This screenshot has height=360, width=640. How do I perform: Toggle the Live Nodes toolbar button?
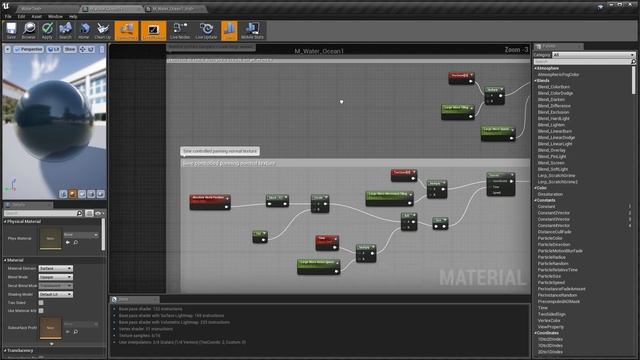180,31
